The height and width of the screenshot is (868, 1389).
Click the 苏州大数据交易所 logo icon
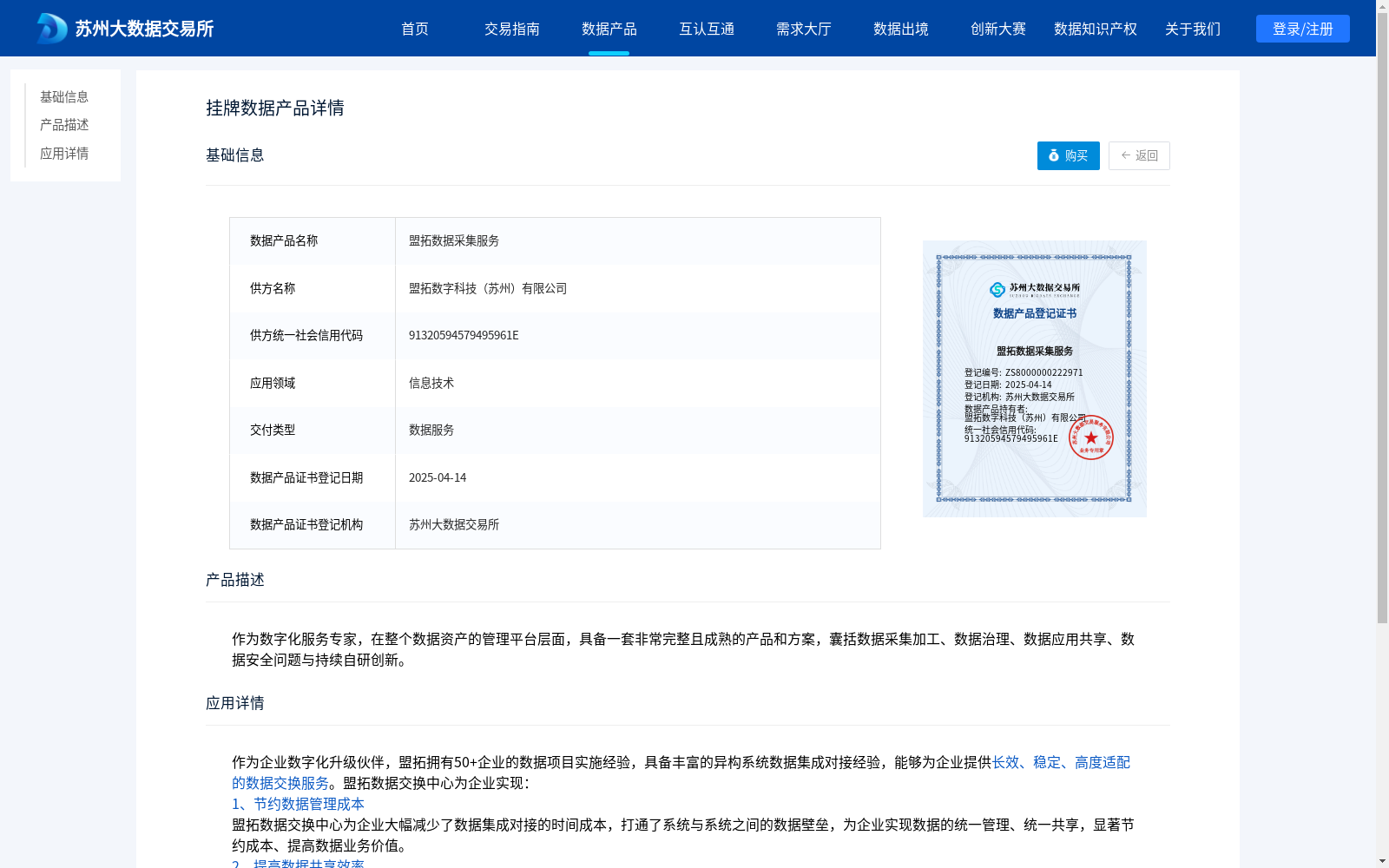[51, 29]
